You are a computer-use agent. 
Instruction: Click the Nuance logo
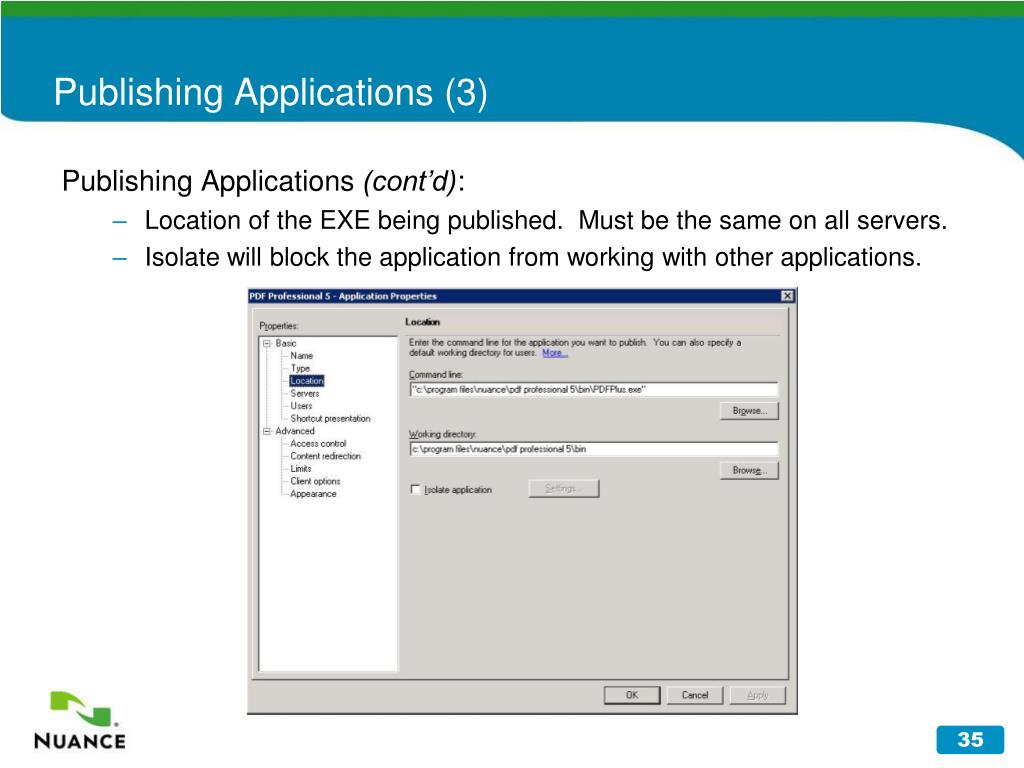80,720
